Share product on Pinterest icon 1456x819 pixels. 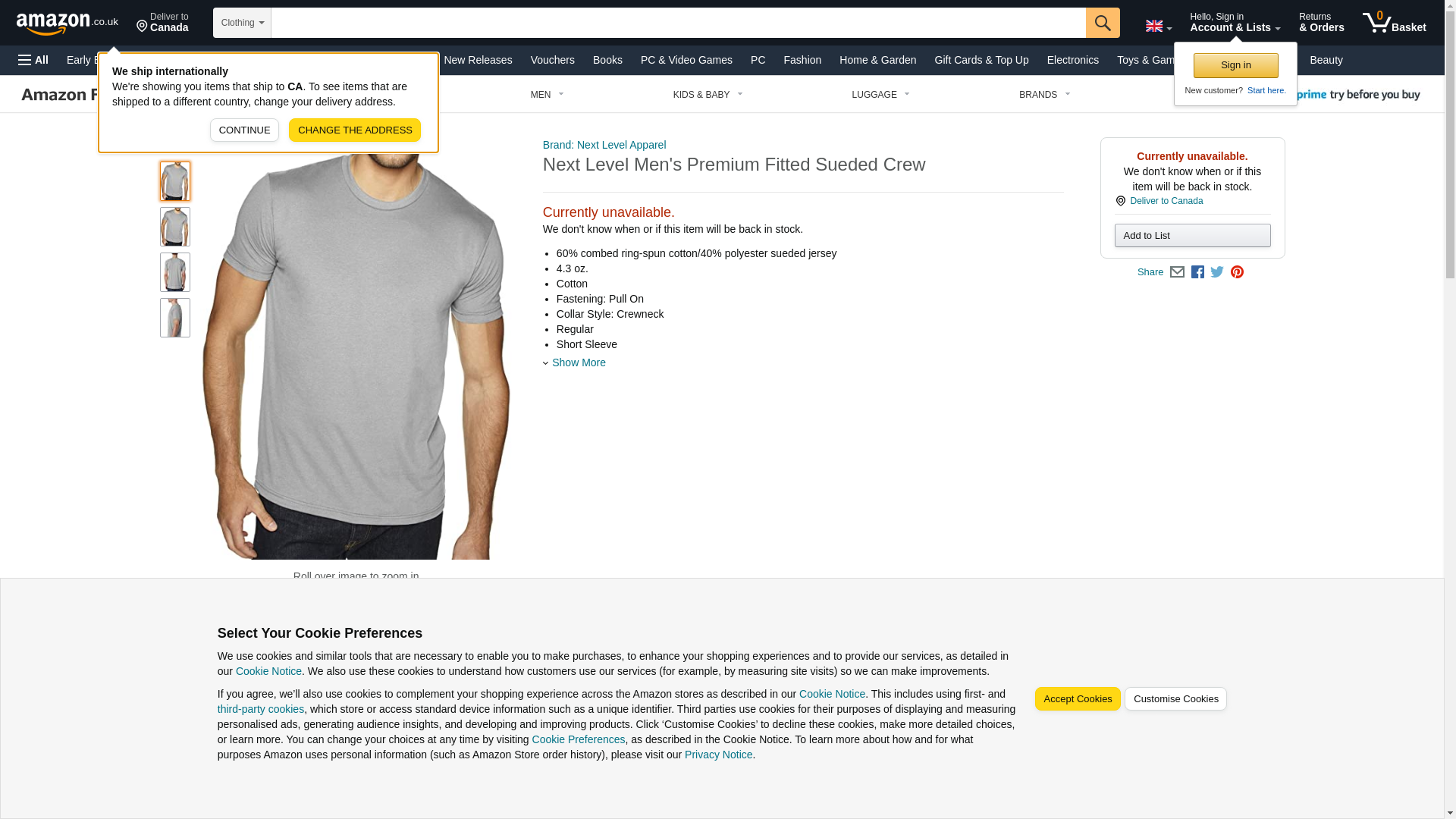(1237, 272)
